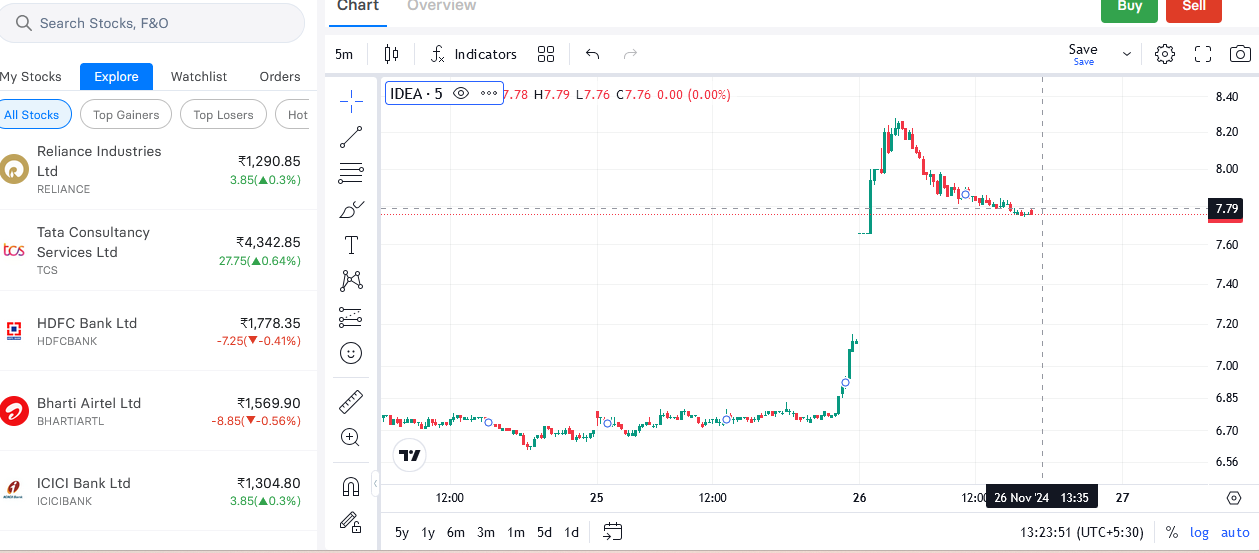
Task: Select the Explore tab
Action: [x=116, y=76]
